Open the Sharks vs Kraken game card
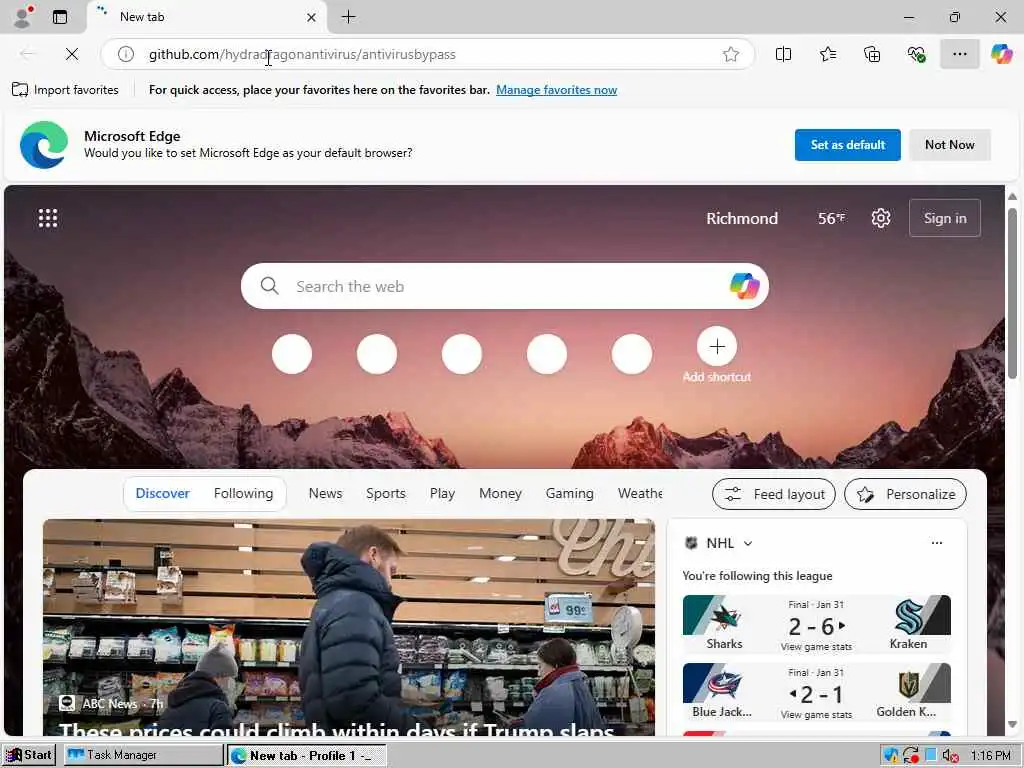Screen dimensions: 1024x768 (816, 624)
